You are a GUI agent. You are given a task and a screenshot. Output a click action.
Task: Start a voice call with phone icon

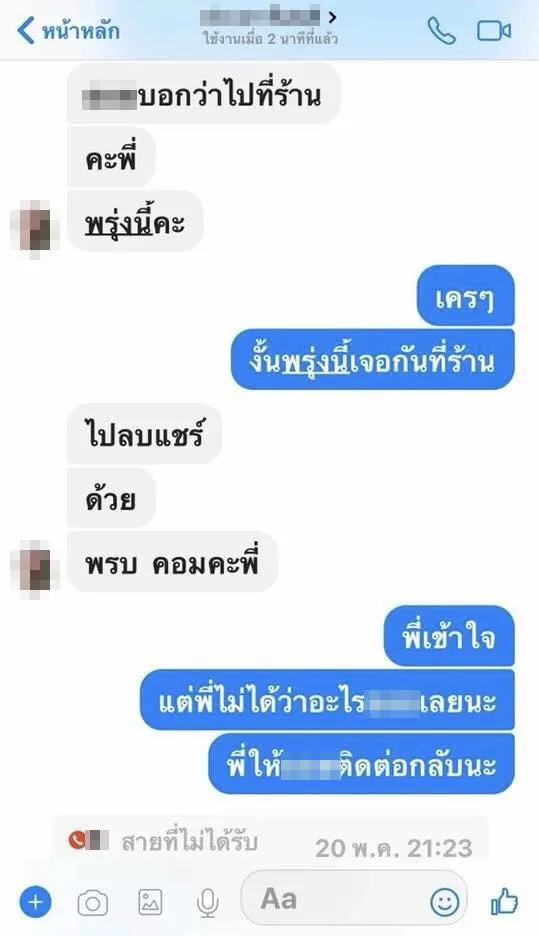click(441, 30)
